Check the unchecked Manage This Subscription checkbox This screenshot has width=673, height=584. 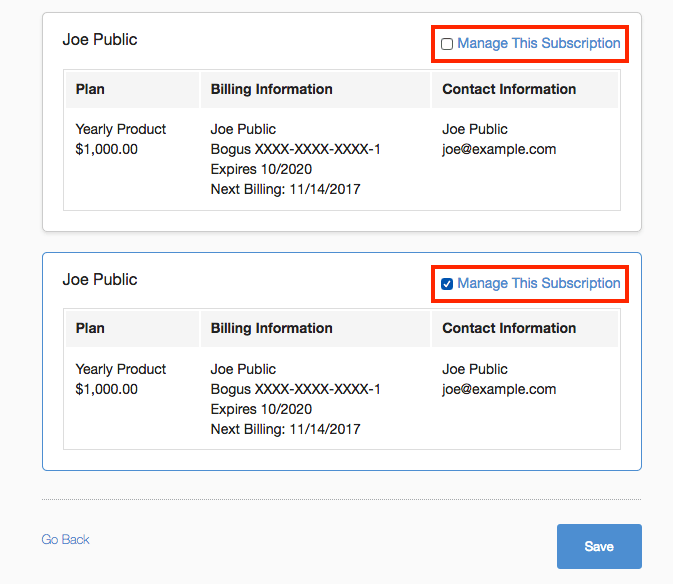(447, 44)
